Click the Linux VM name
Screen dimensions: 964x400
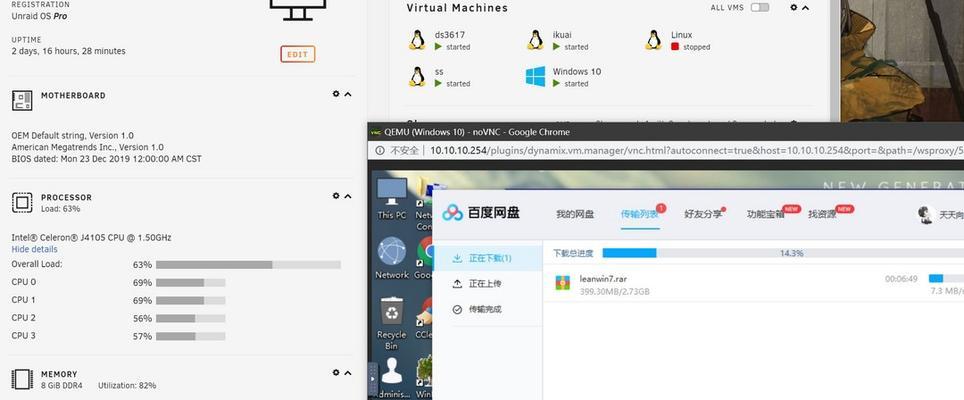682,35
